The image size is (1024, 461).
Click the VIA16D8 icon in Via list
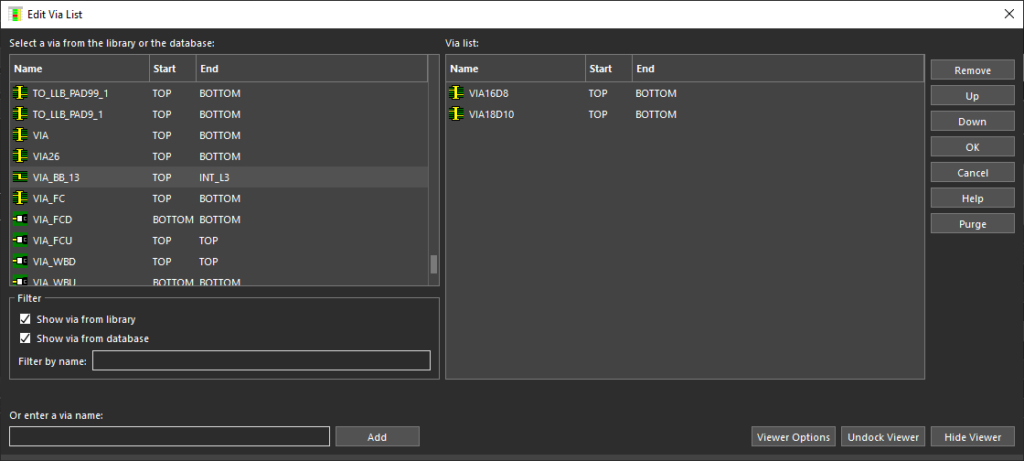(x=455, y=93)
